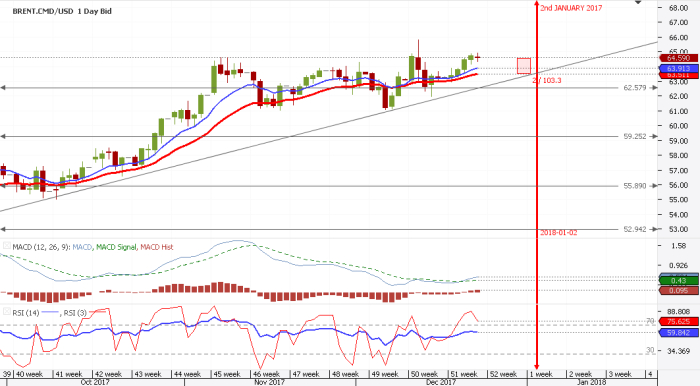This screenshot has height=386, width=700.
Task: Select the 2018-01-02 date label on red line
Action: [x=558, y=232]
